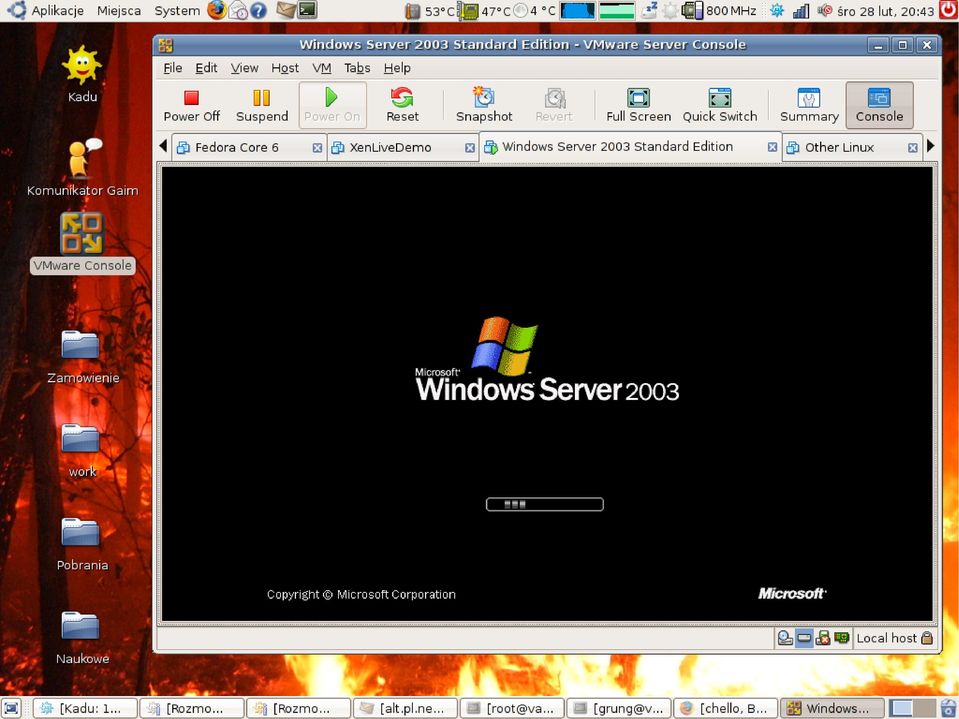
Task: Click the CD-ROM device icon in status bar
Action: (785, 638)
